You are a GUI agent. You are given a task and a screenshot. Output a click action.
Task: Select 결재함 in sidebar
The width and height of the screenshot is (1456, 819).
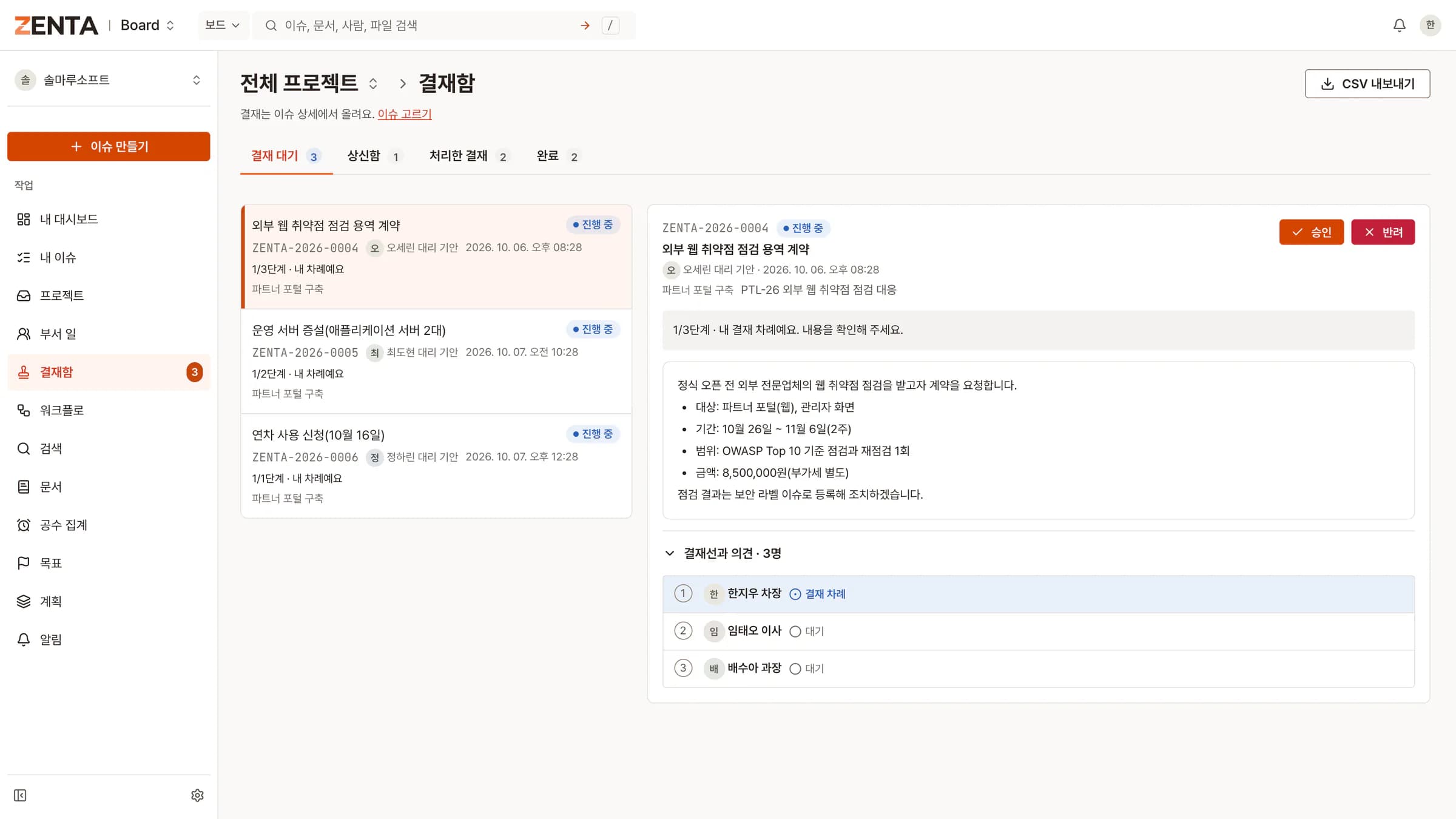109,372
